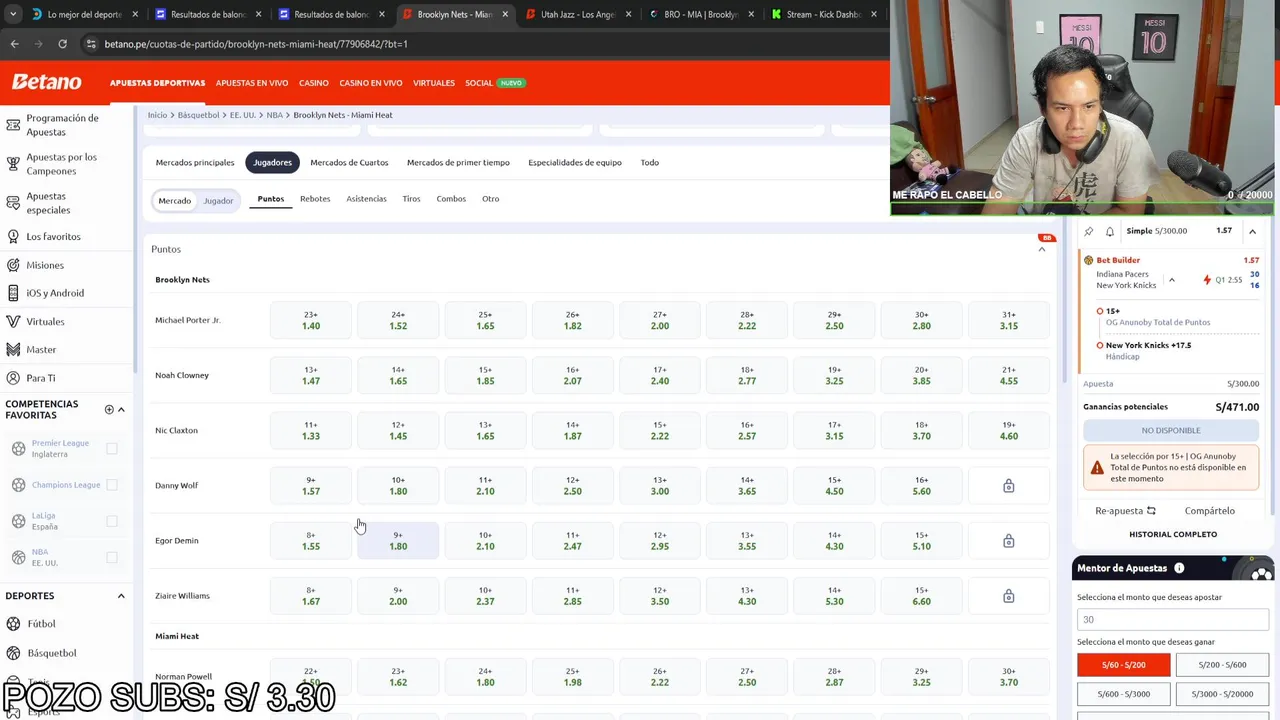The height and width of the screenshot is (720, 1280).
Task: Switch to the Tiros sub-tab
Action: (411, 199)
